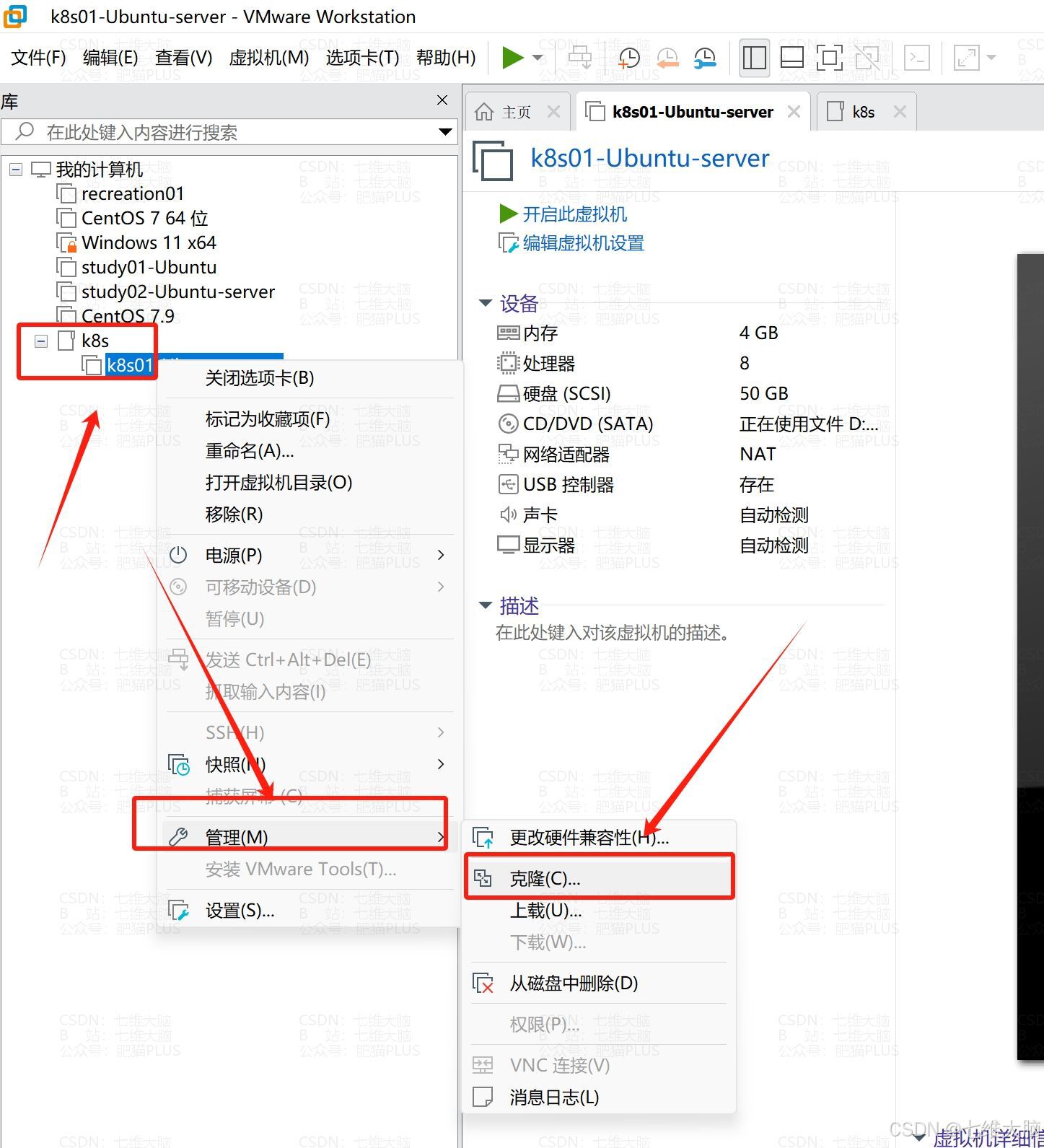This screenshot has height=1148, width=1044.
Task: Open the library search filter dropdown arrow
Action: coord(445,132)
